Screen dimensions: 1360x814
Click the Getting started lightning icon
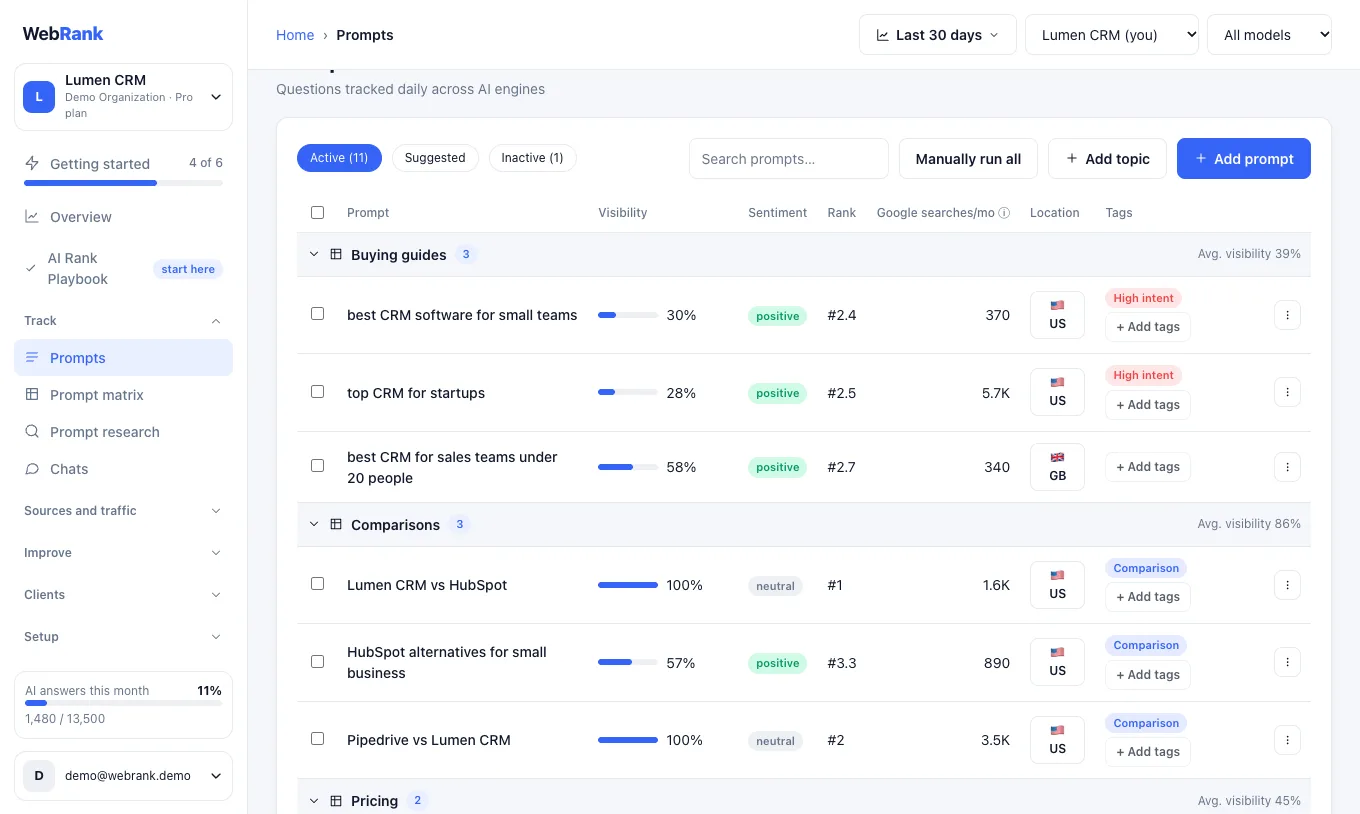(x=32, y=163)
